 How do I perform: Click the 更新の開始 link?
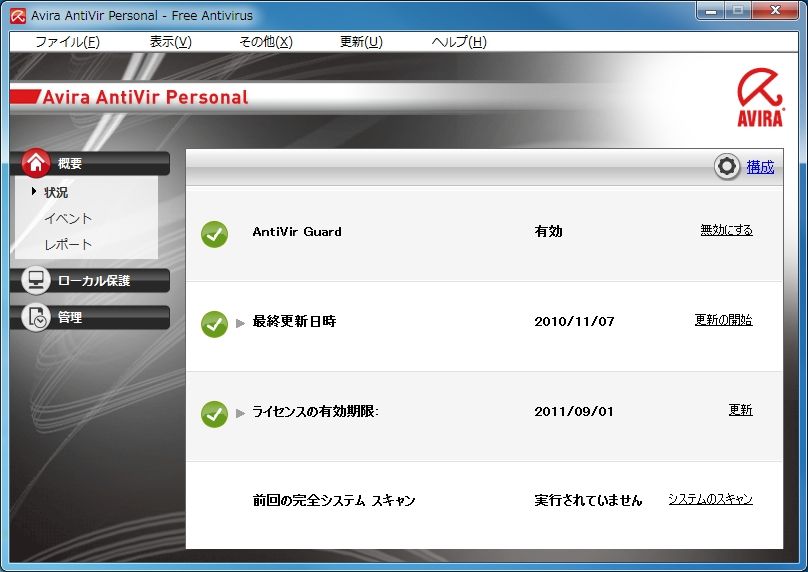(723, 320)
